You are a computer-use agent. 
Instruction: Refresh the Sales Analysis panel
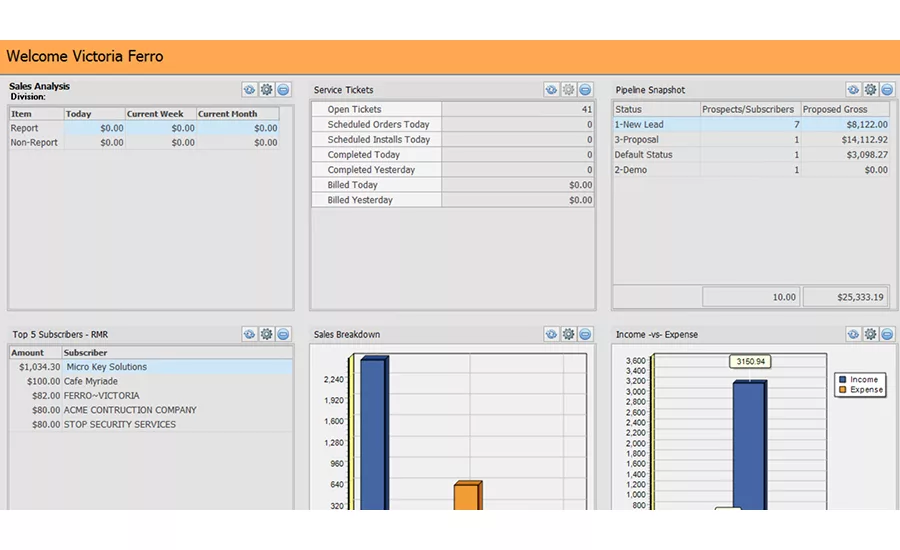pyautogui.click(x=249, y=90)
